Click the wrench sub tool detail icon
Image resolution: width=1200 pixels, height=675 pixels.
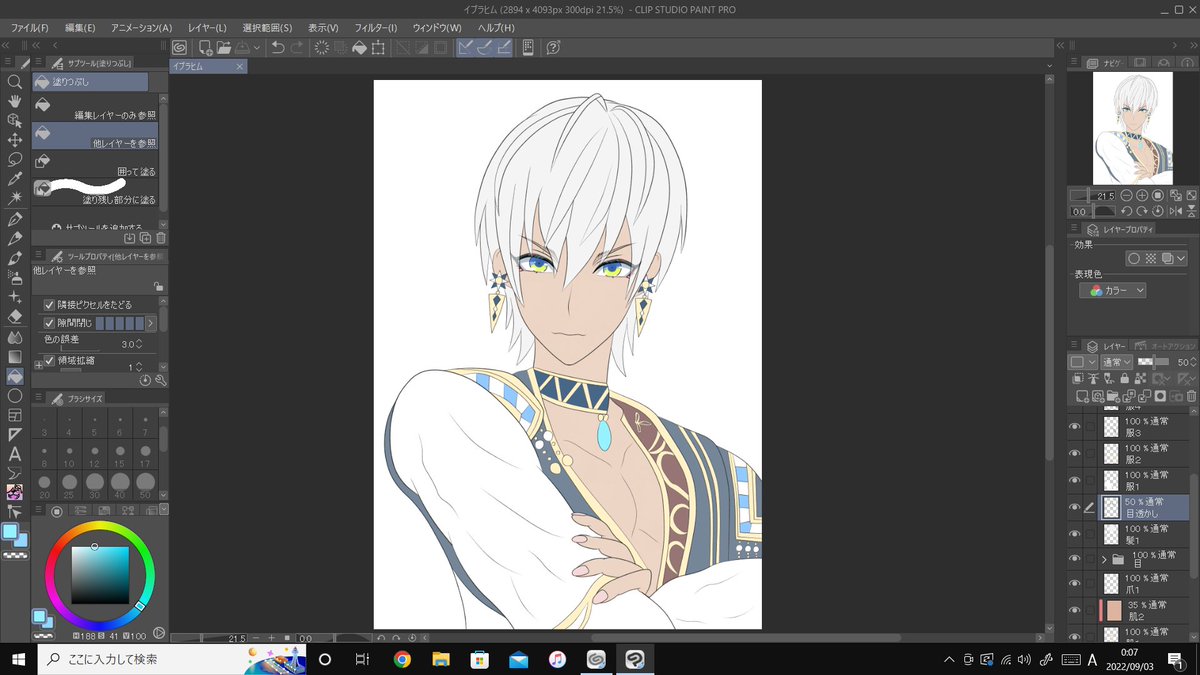click(x=160, y=381)
